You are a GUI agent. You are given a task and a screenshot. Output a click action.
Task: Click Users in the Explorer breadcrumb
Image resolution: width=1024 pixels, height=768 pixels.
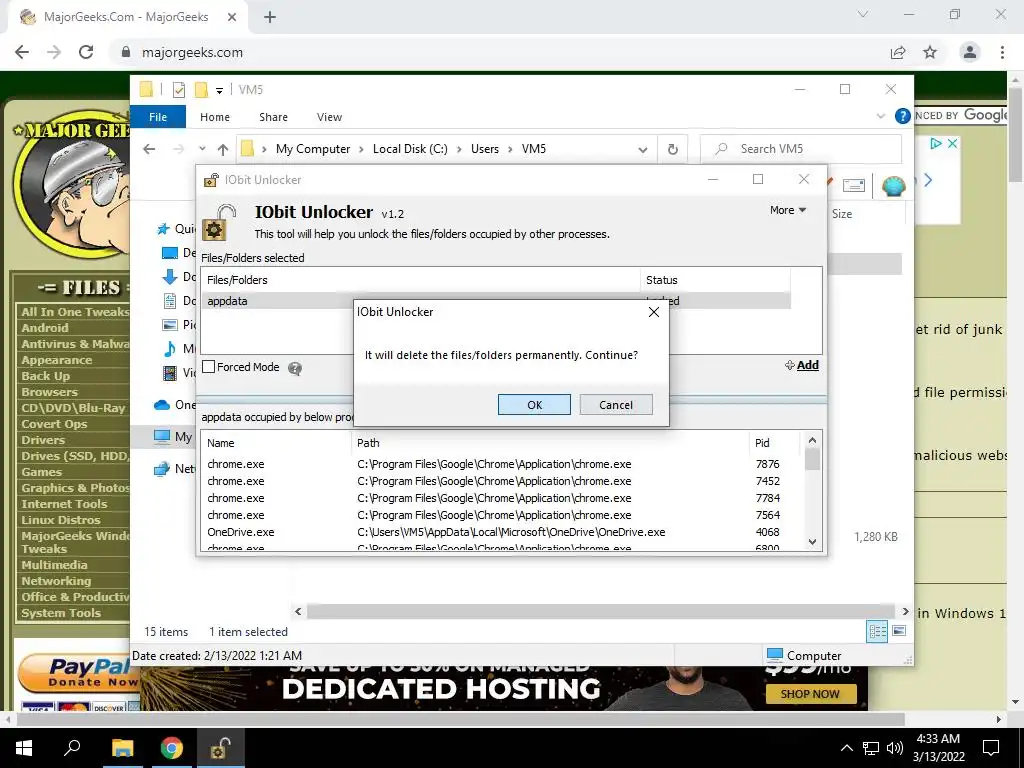[485, 149]
